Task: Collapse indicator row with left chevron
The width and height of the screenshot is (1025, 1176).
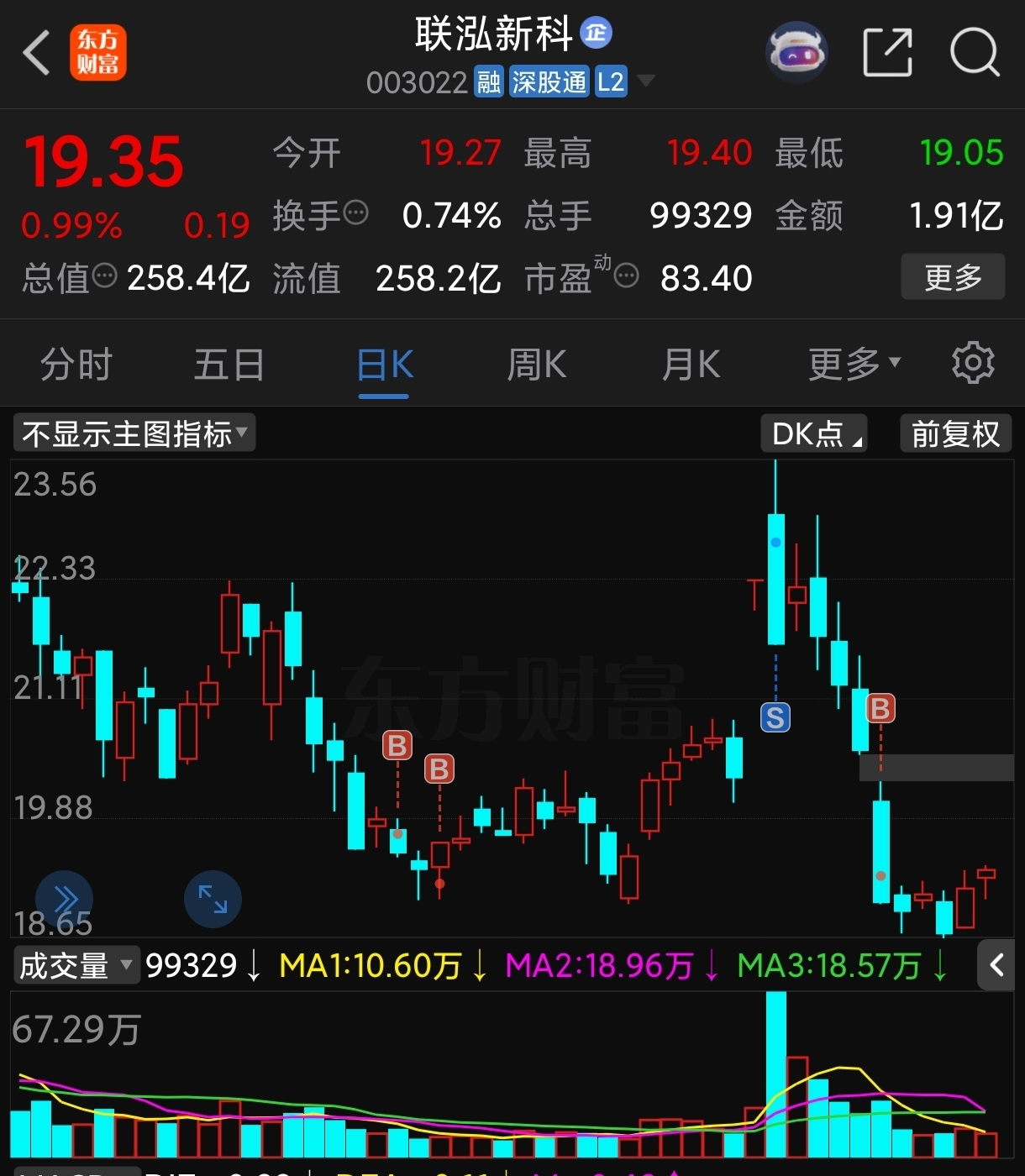Action: (996, 964)
